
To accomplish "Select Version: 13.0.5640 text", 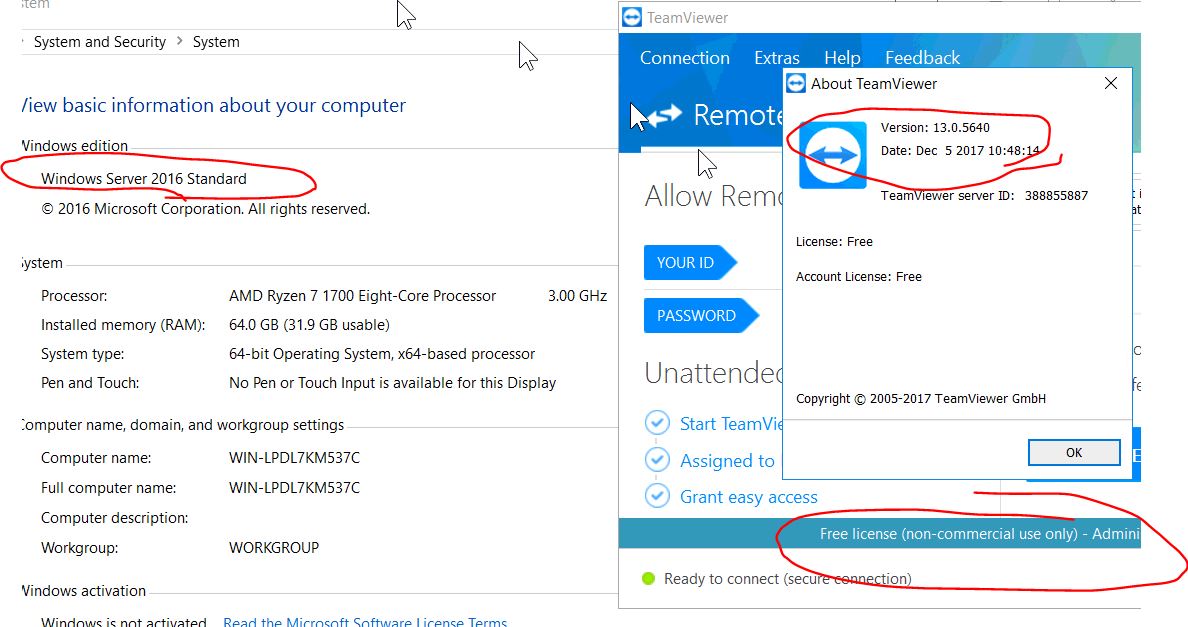I will coord(935,127).
